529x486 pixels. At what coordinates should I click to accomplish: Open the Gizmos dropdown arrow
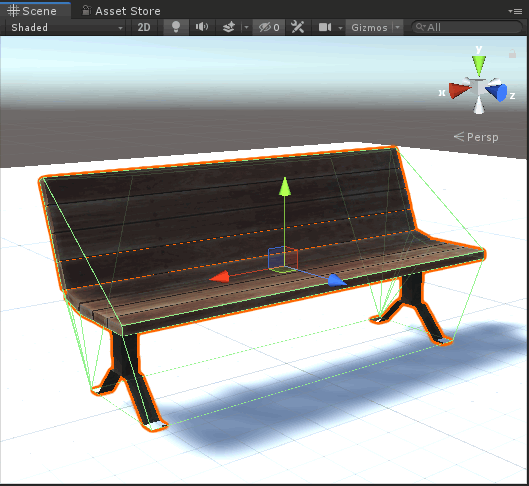click(398, 27)
